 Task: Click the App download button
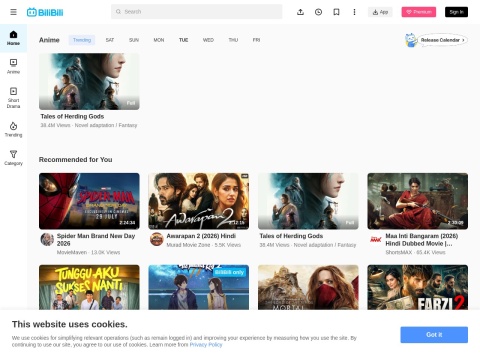(380, 12)
